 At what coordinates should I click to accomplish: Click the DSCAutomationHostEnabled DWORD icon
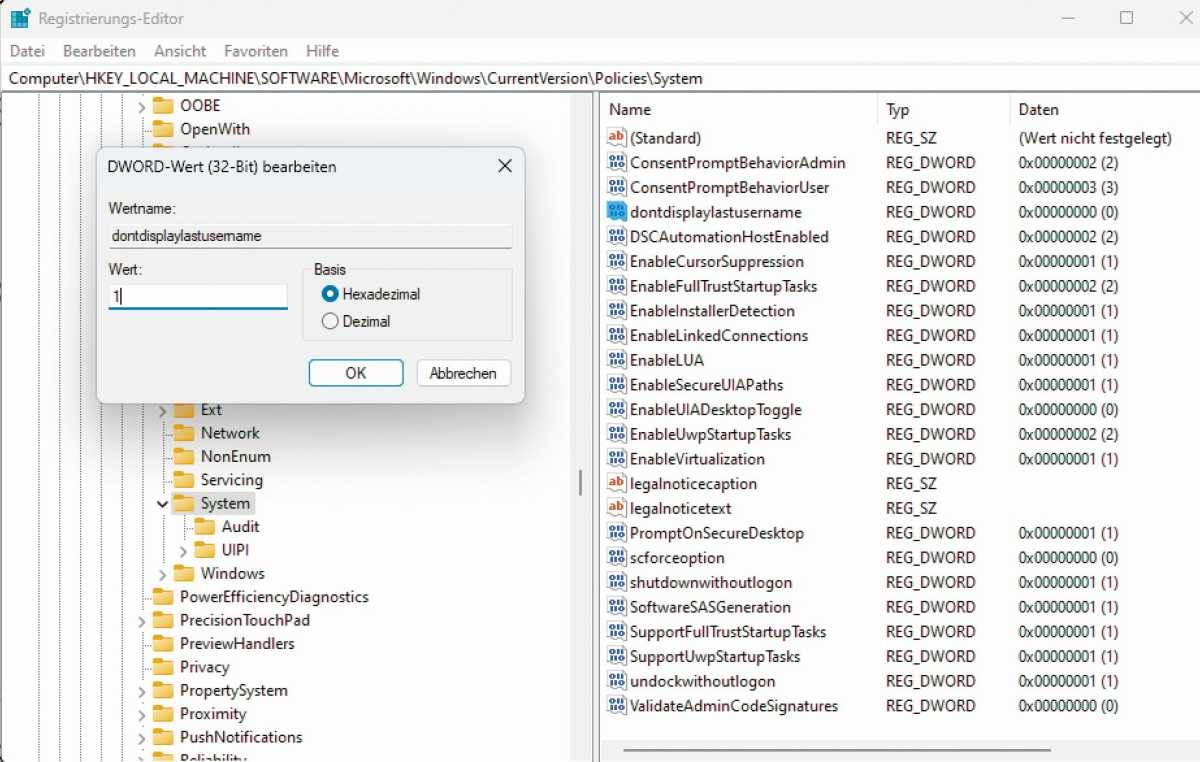click(616, 237)
